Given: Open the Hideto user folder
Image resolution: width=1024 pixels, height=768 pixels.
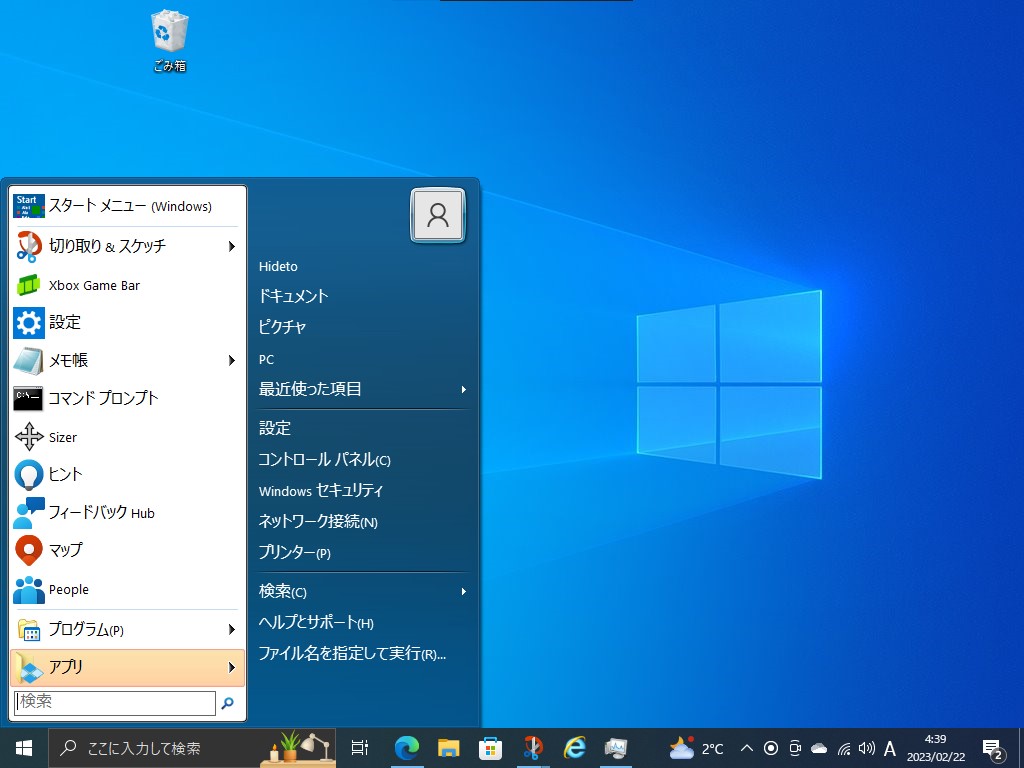Looking at the screenshot, I should [278, 266].
